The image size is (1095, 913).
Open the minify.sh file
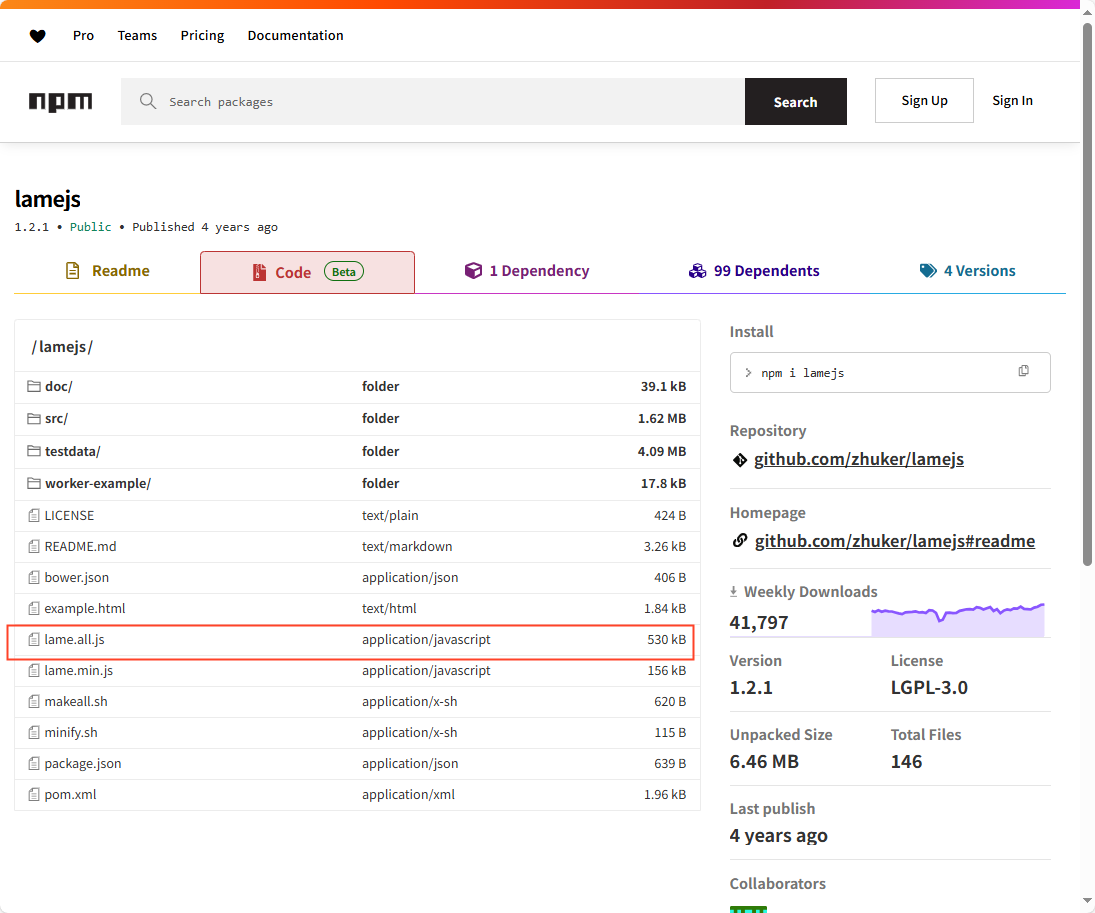click(x=71, y=732)
